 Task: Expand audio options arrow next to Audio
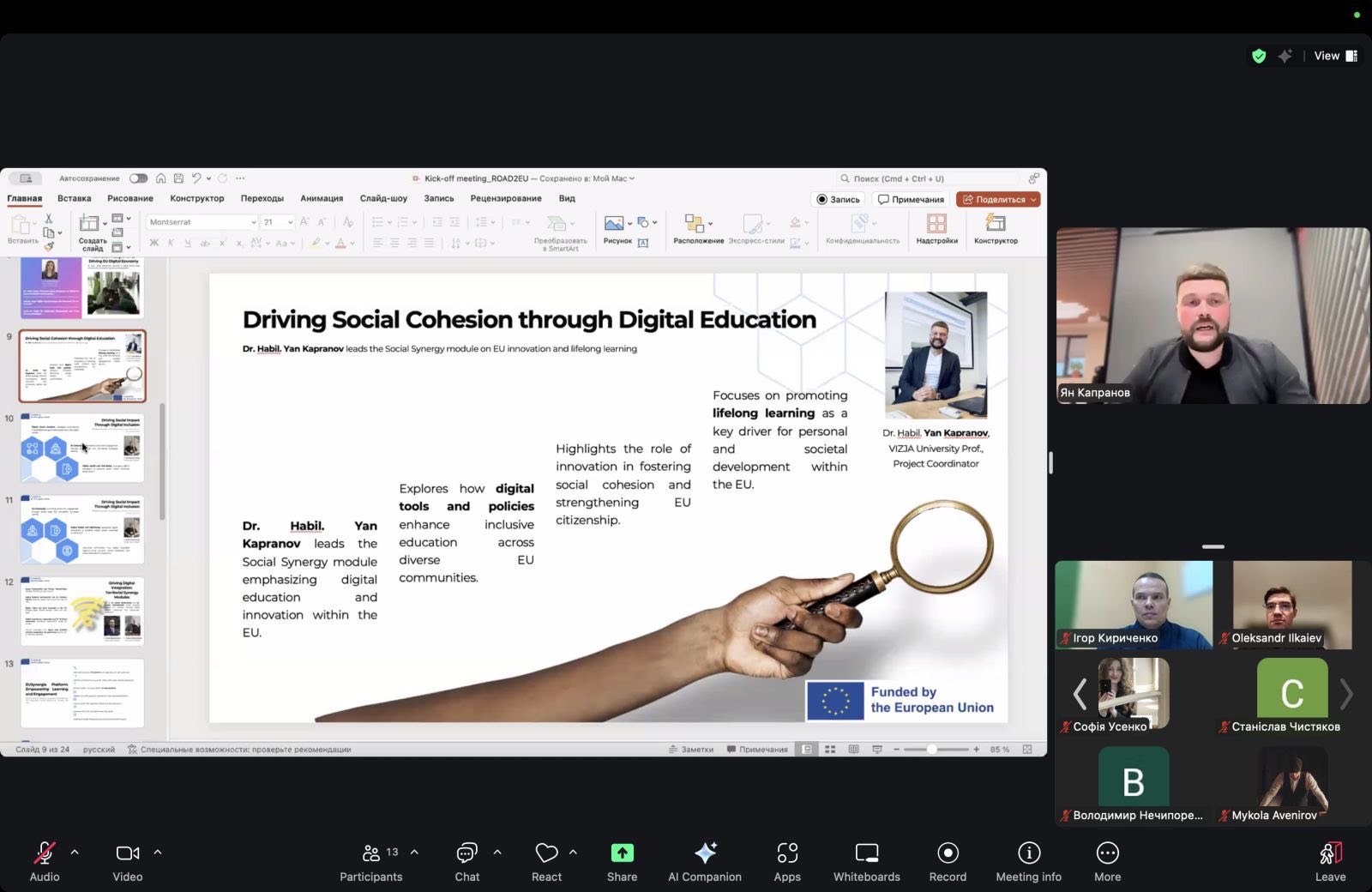[75, 853]
